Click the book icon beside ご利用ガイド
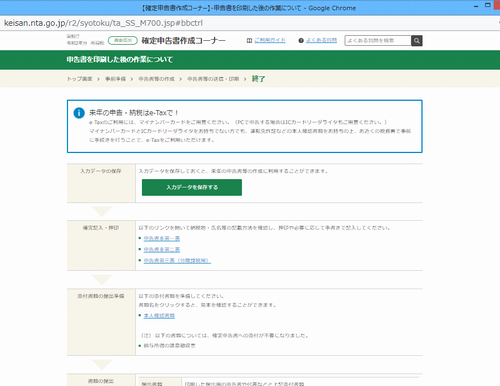The width and height of the screenshot is (500, 386). [x=249, y=41]
